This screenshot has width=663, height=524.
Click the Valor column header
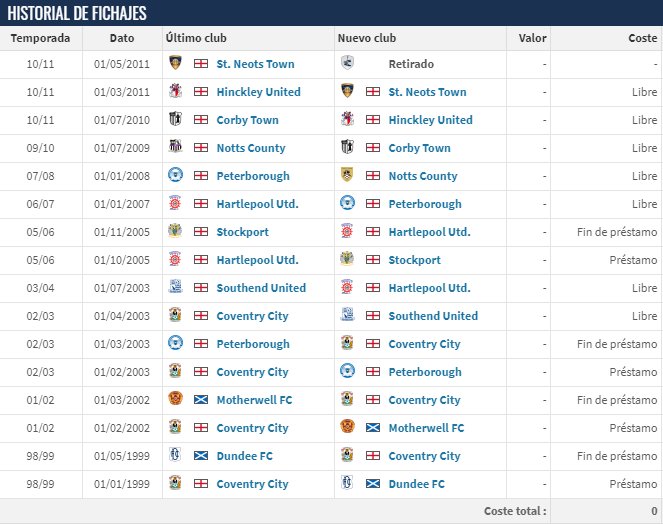click(532, 38)
